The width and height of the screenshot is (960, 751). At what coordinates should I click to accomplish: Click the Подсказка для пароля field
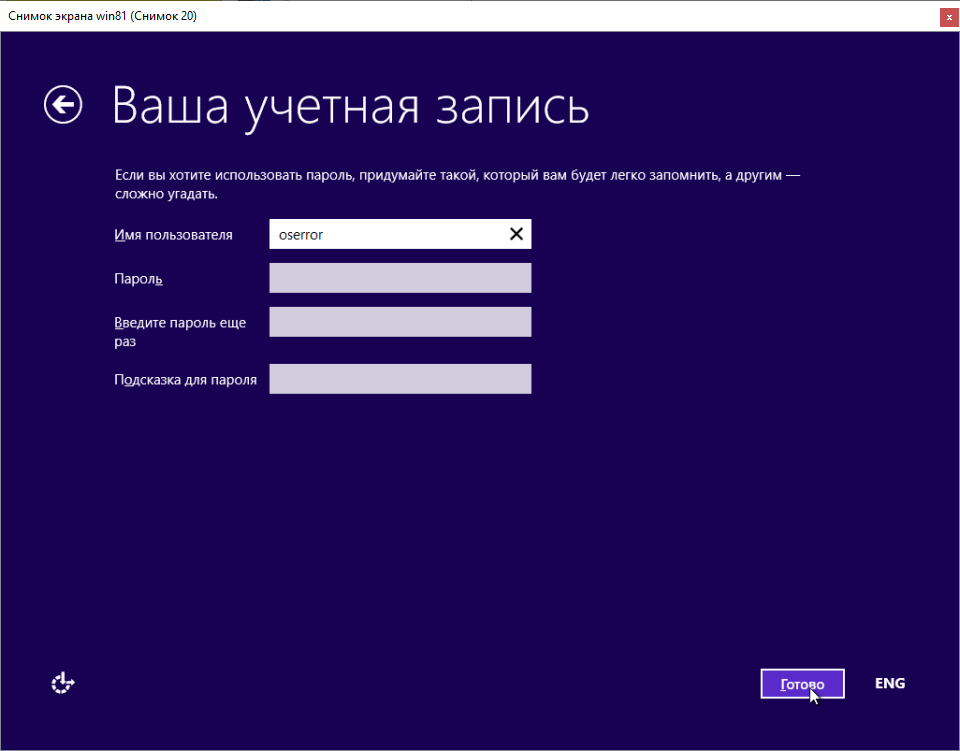coord(400,379)
